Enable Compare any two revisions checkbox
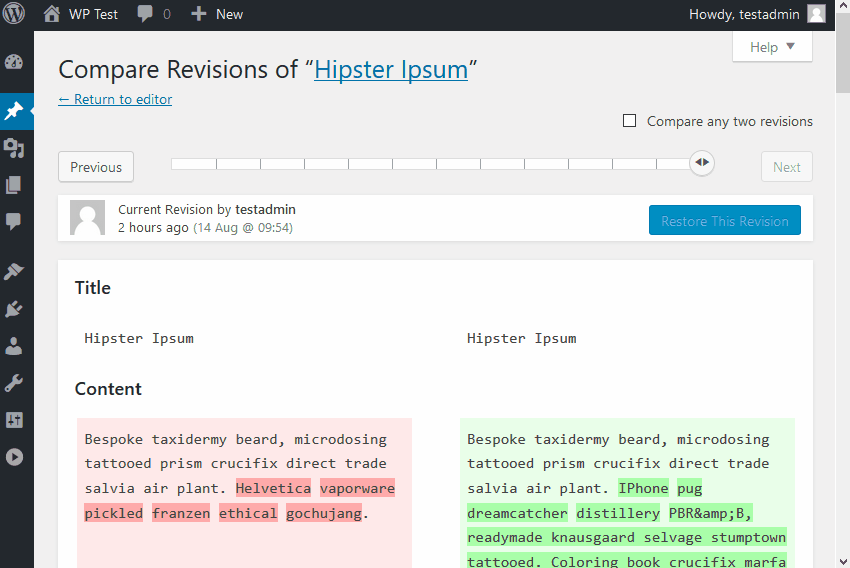The height and width of the screenshot is (568, 850). 630,121
